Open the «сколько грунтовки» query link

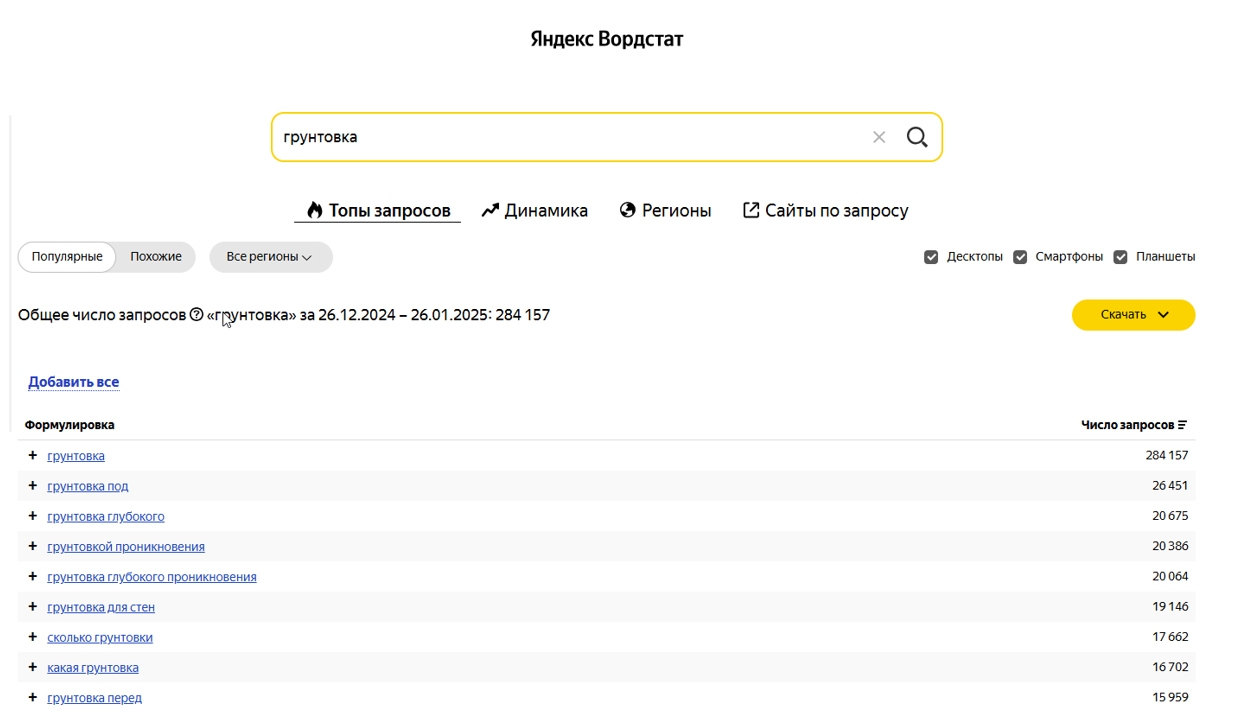[x=100, y=638]
